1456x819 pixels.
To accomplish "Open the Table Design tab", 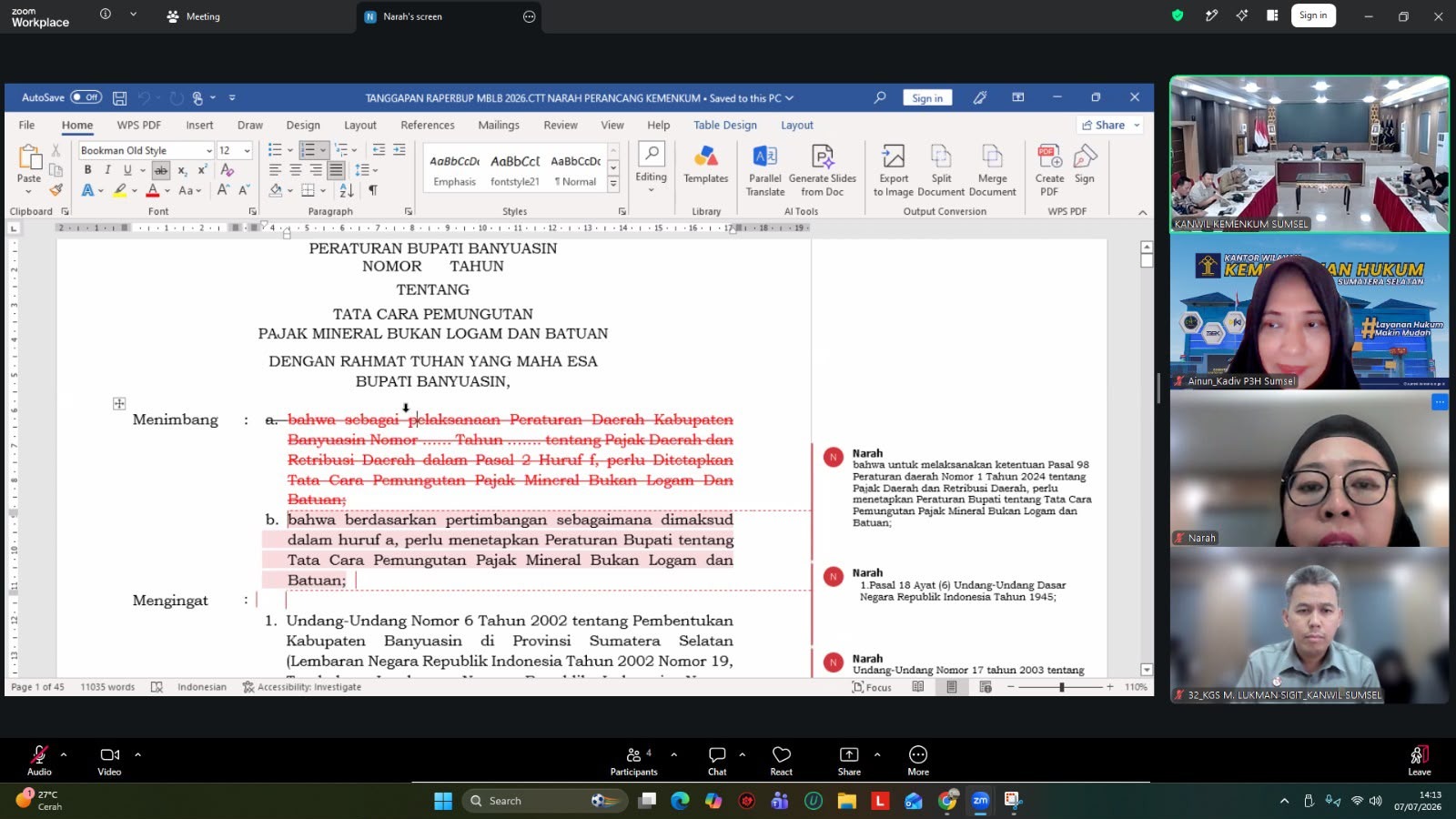I will tap(724, 126).
